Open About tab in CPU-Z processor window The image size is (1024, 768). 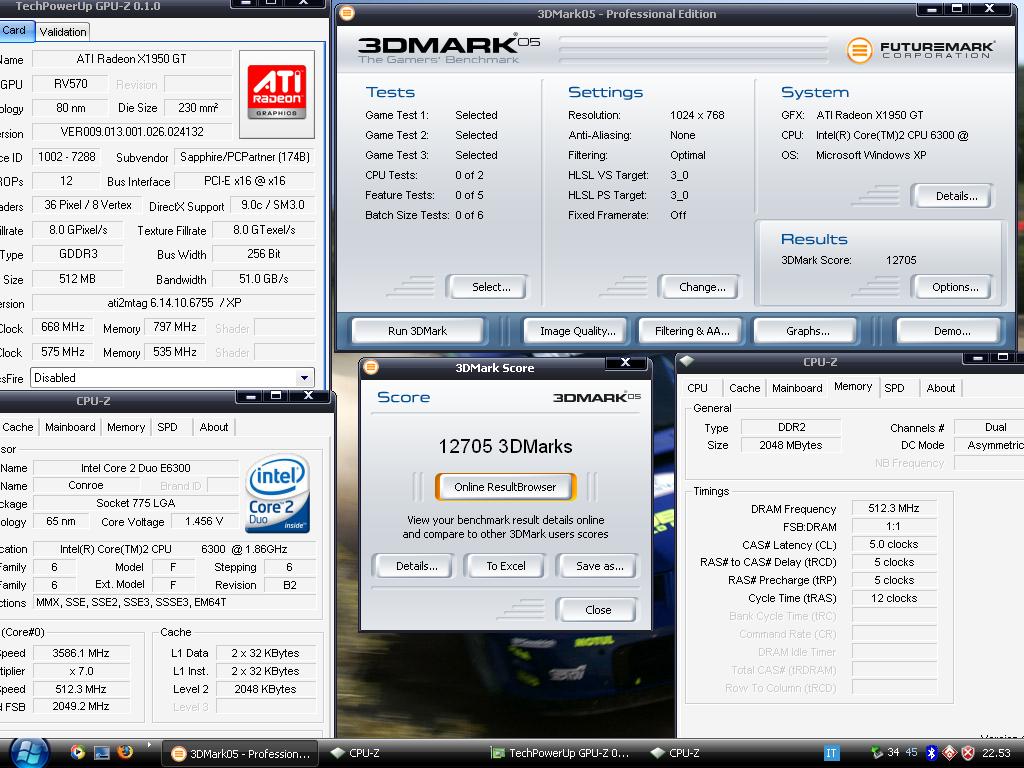click(214, 427)
